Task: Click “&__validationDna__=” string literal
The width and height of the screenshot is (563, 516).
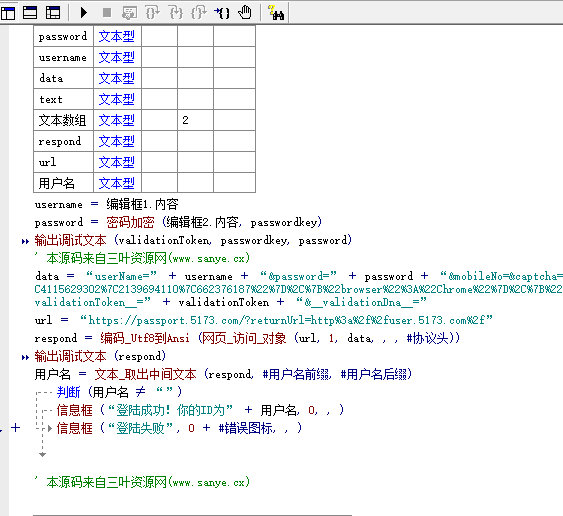Action: [361, 302]
